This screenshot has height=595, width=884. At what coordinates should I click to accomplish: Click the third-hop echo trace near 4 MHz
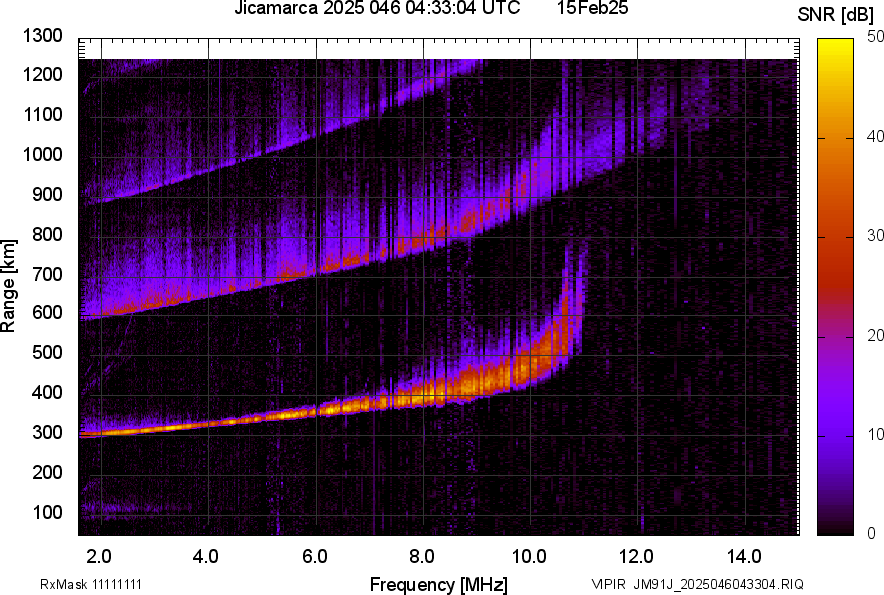click(209, 168)
